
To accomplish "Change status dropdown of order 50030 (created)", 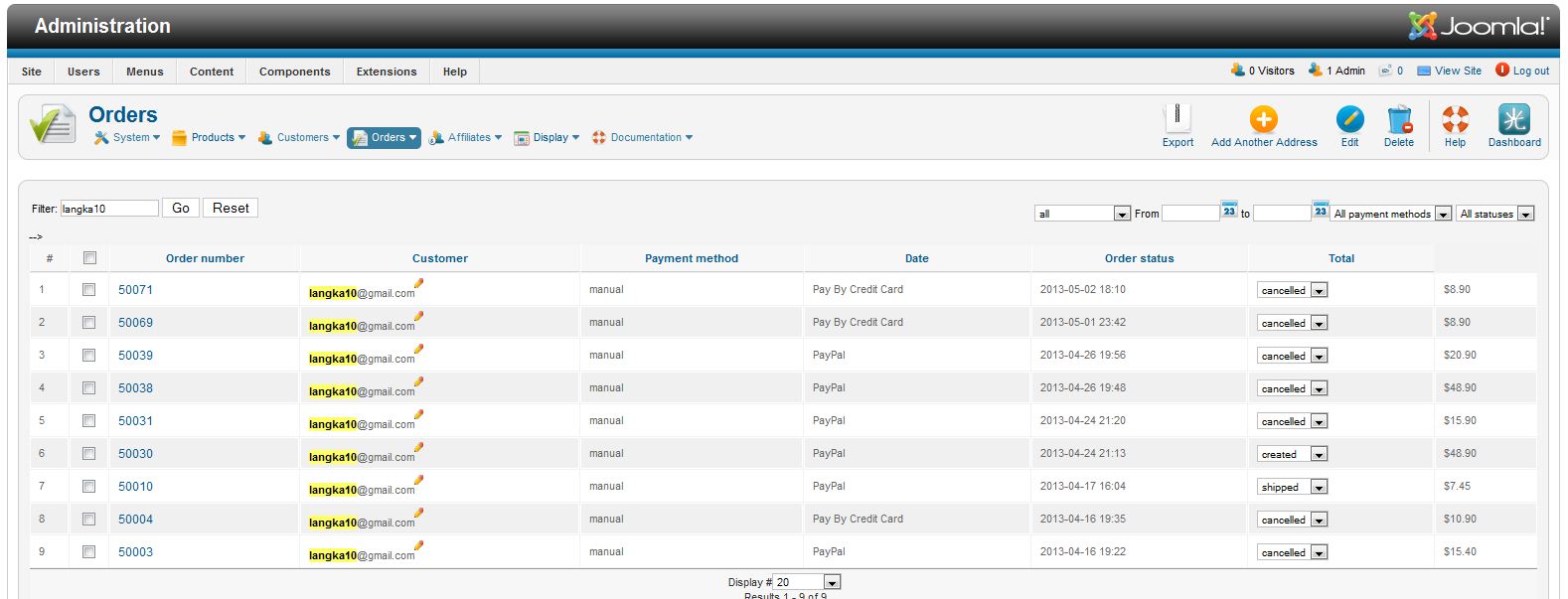I will tap(1292, 454).
